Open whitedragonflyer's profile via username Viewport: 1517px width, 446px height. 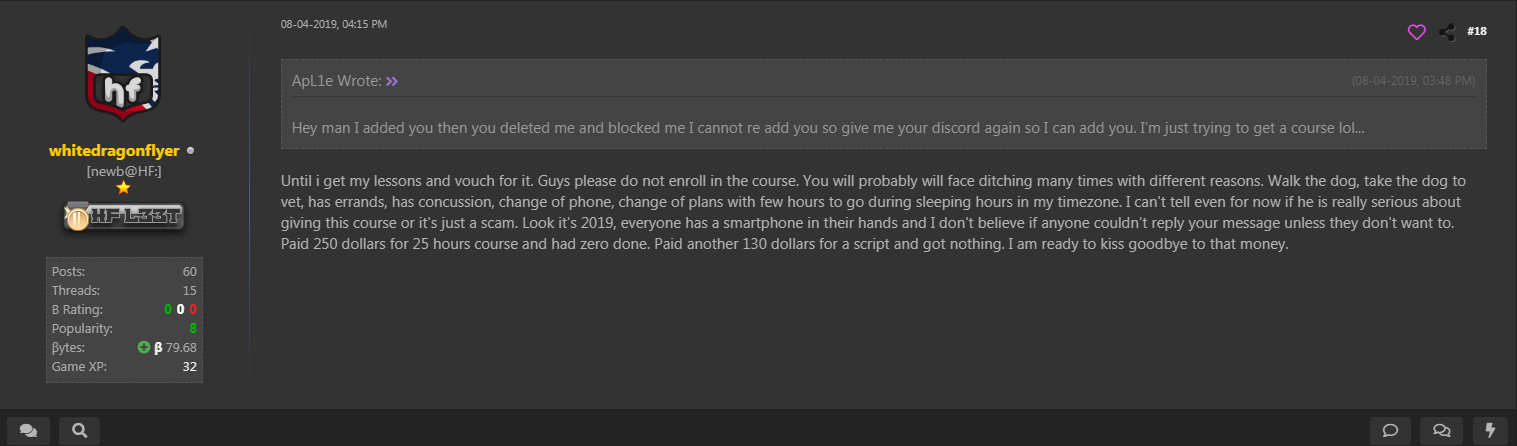click(114, 151)
